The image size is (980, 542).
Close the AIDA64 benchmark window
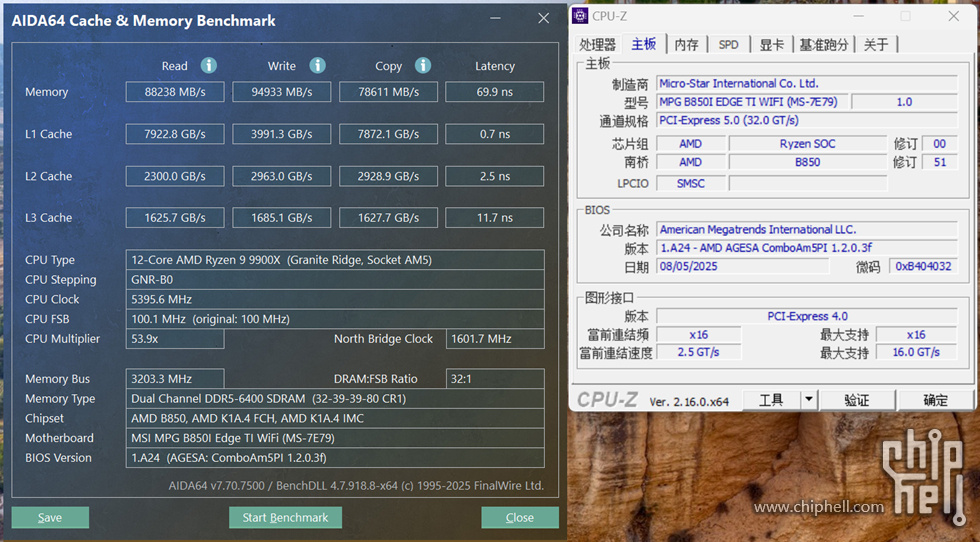pyautogui.click(x=544, y=19)
